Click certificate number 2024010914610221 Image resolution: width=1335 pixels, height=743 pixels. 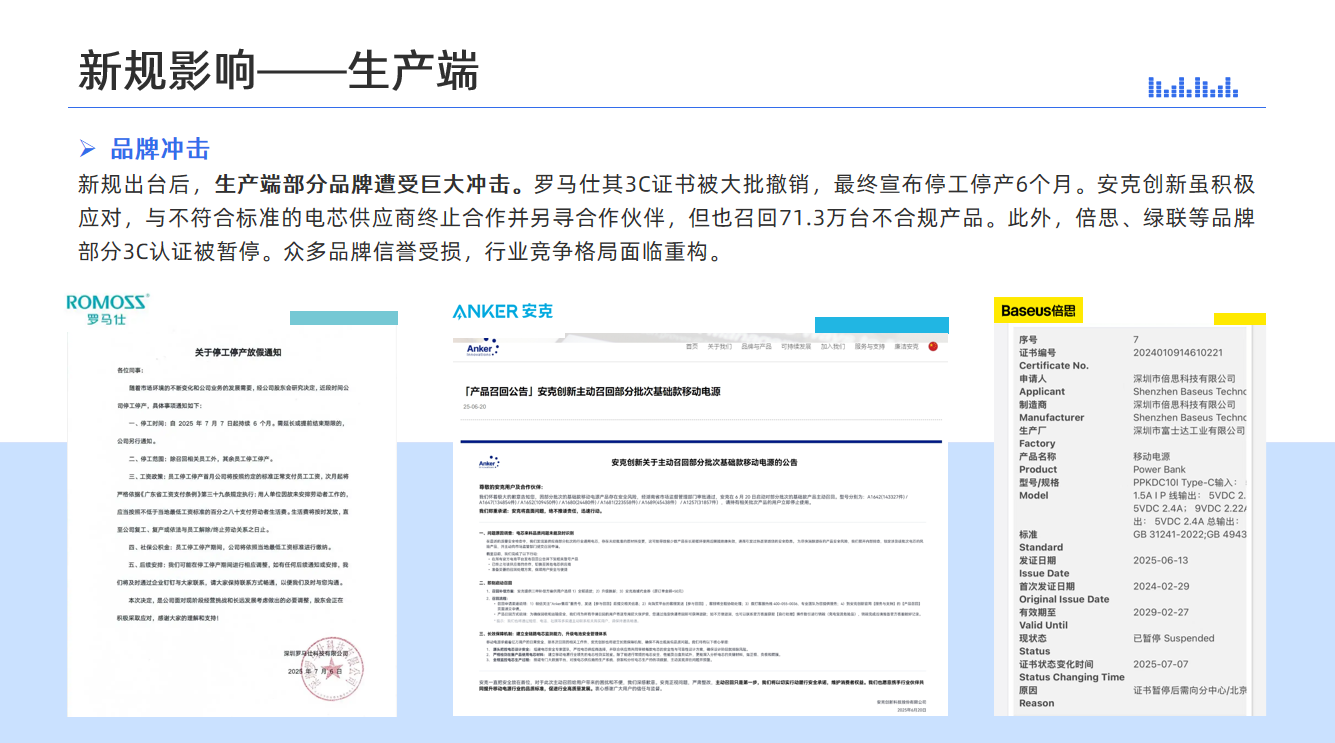tap(1178, 353)
